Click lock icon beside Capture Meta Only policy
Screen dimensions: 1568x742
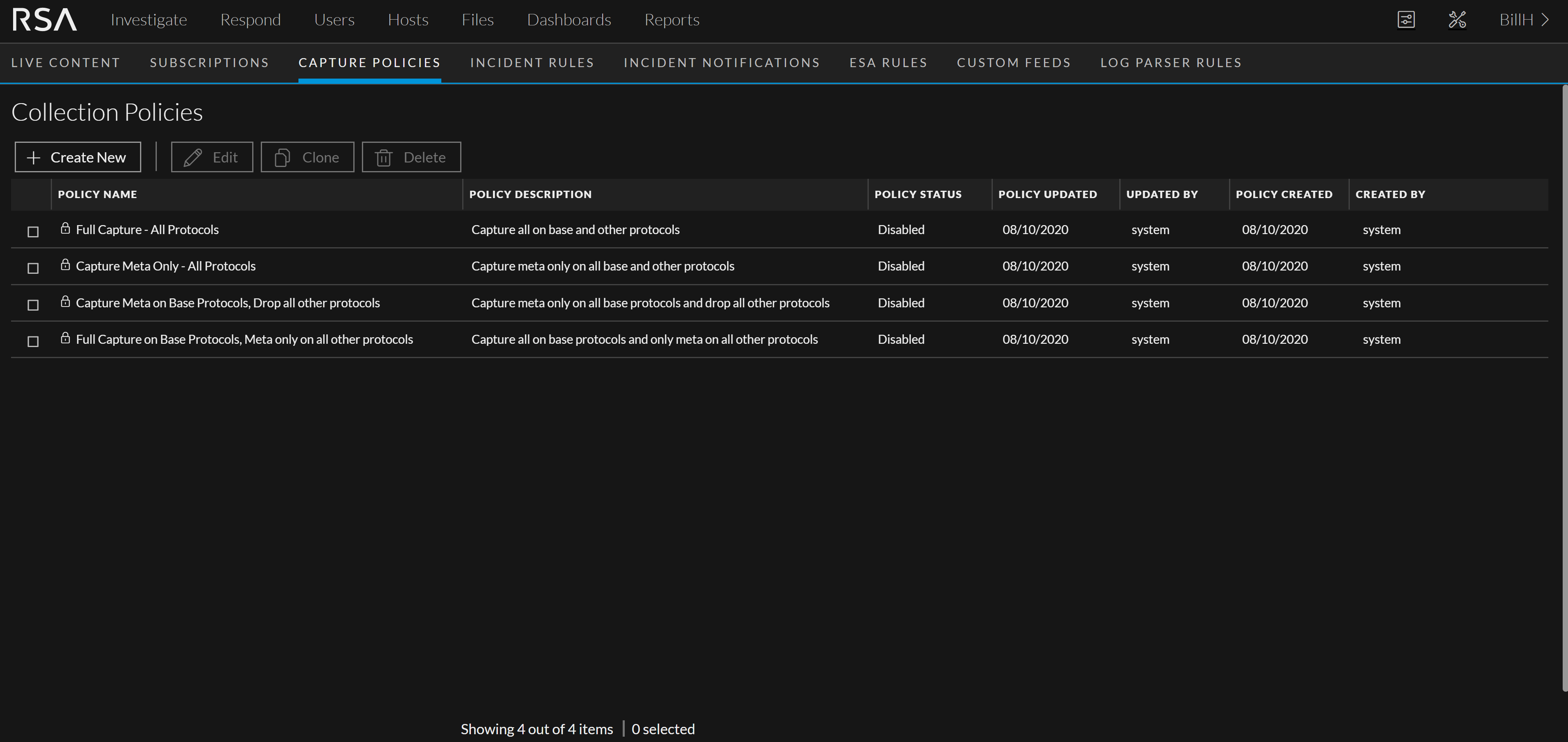tap(65, 265)
